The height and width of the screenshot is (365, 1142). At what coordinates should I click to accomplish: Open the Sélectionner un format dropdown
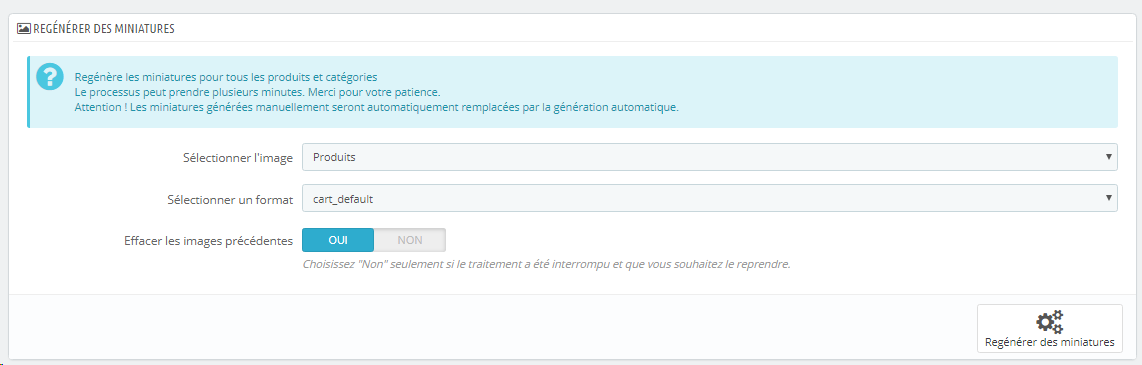(709, 198)
